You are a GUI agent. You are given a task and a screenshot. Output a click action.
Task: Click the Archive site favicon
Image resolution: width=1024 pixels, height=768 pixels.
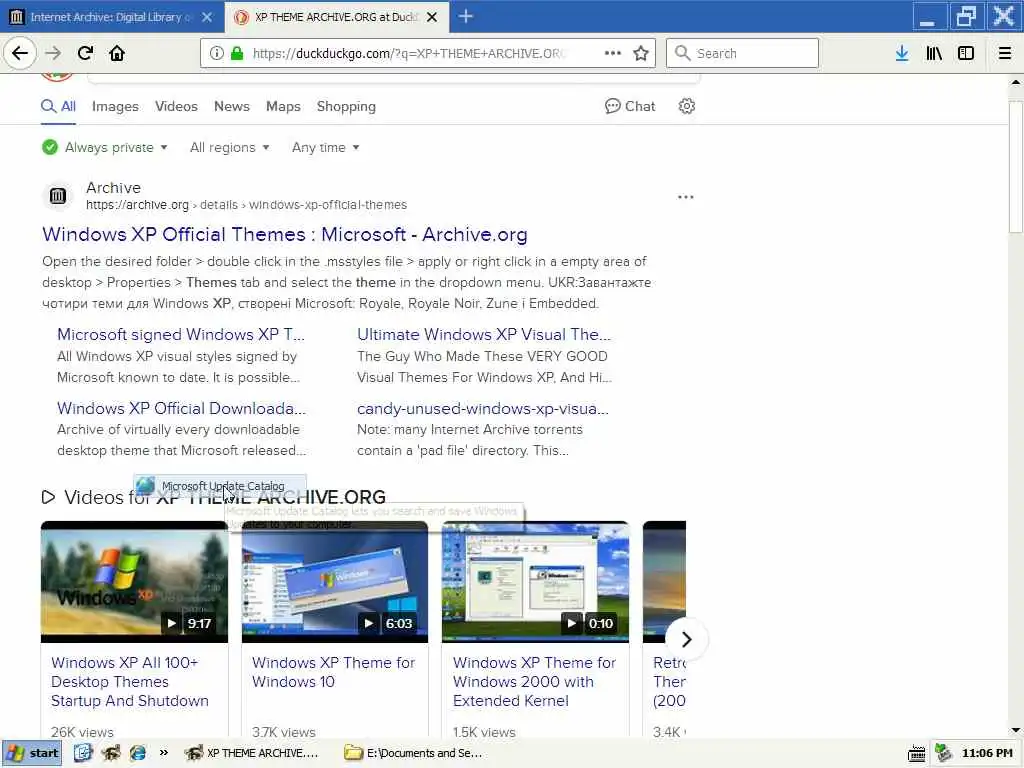58,196
